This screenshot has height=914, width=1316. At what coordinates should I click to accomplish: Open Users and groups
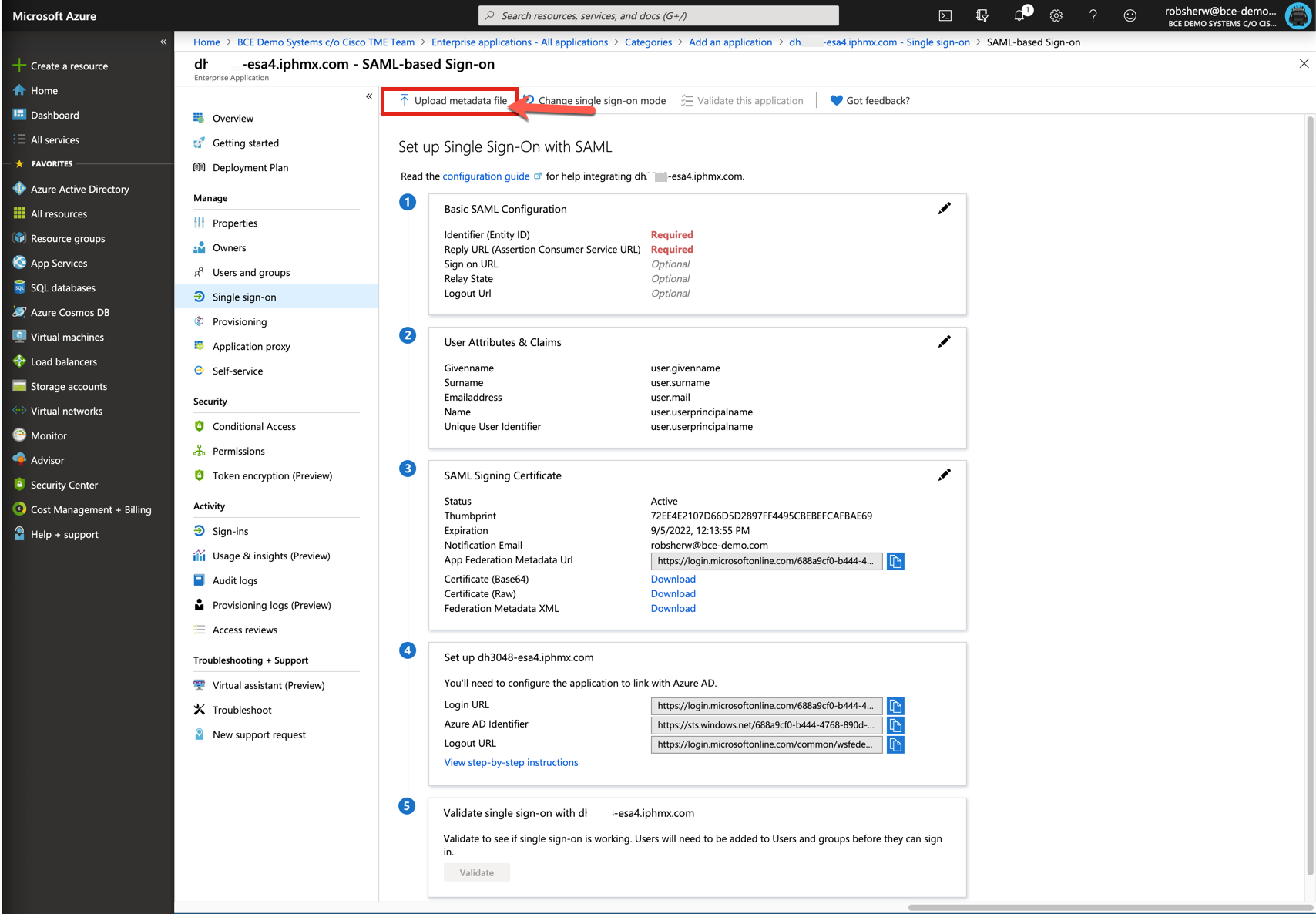[x=251, y=273]
